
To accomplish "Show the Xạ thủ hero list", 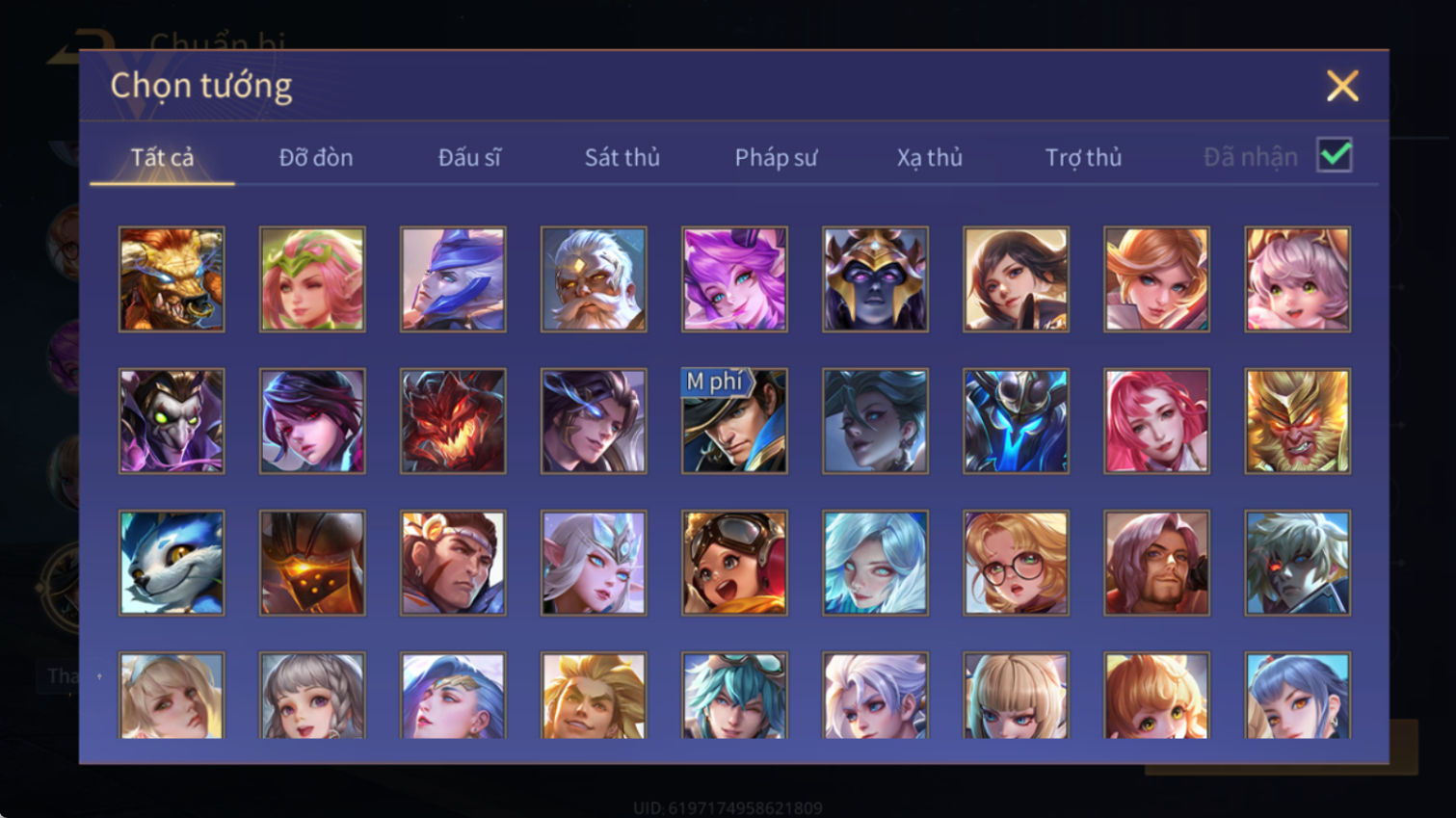I will pyautogui.click(x=930, y=157).
